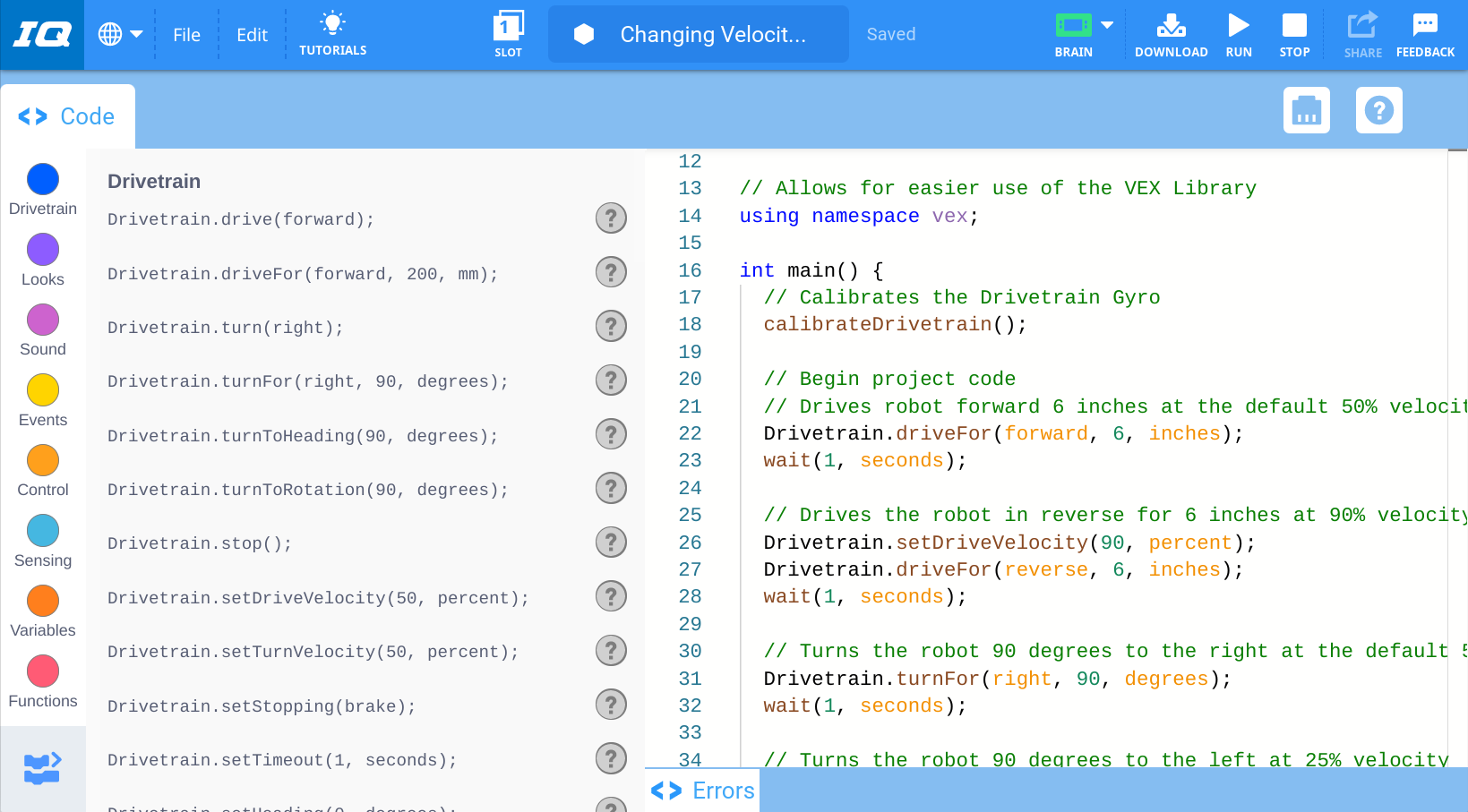The height and width of the screenshot is (812, 1468).
Task: Switch to the Errors tab
Action: coord(702,791)
